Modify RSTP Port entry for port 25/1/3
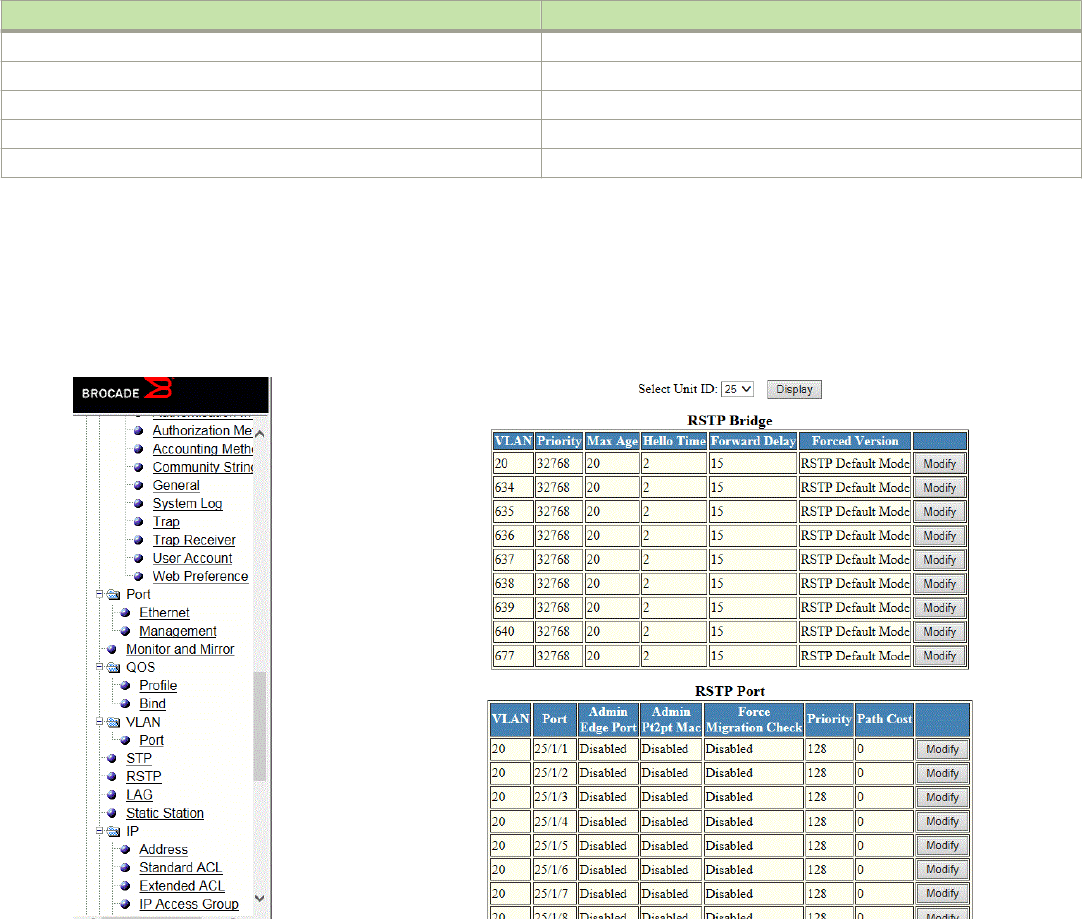Image resolution: width=1082 pixels, height=919 pixels. pos(943,798)
